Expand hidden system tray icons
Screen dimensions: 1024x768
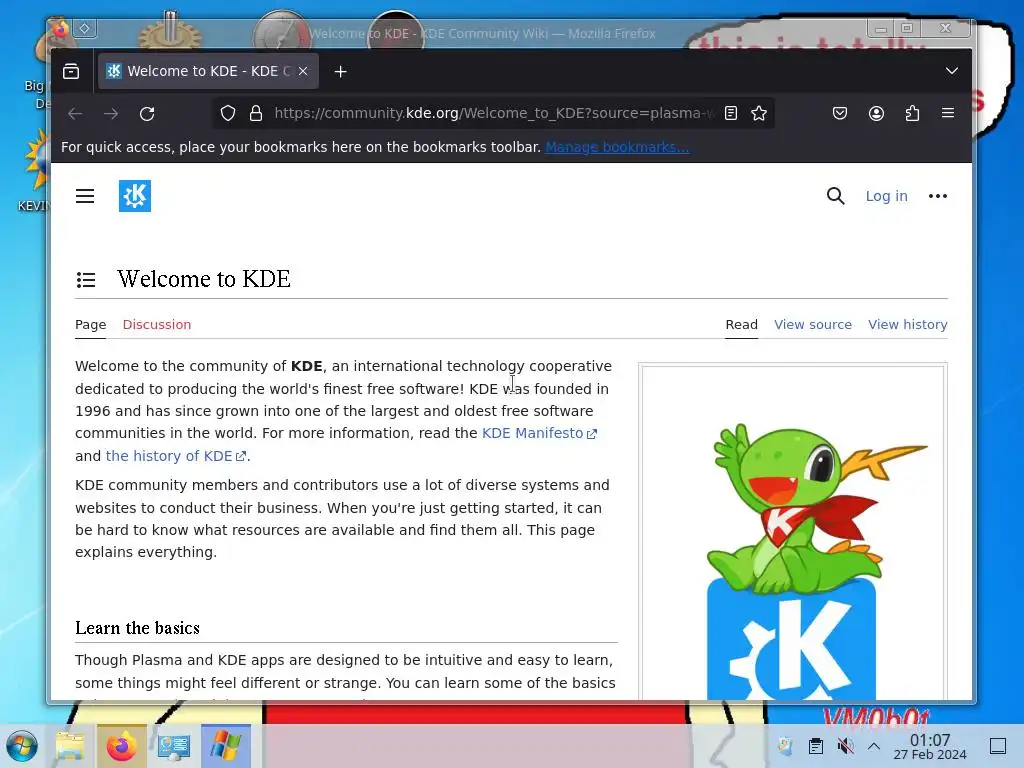tap(874, 746)
